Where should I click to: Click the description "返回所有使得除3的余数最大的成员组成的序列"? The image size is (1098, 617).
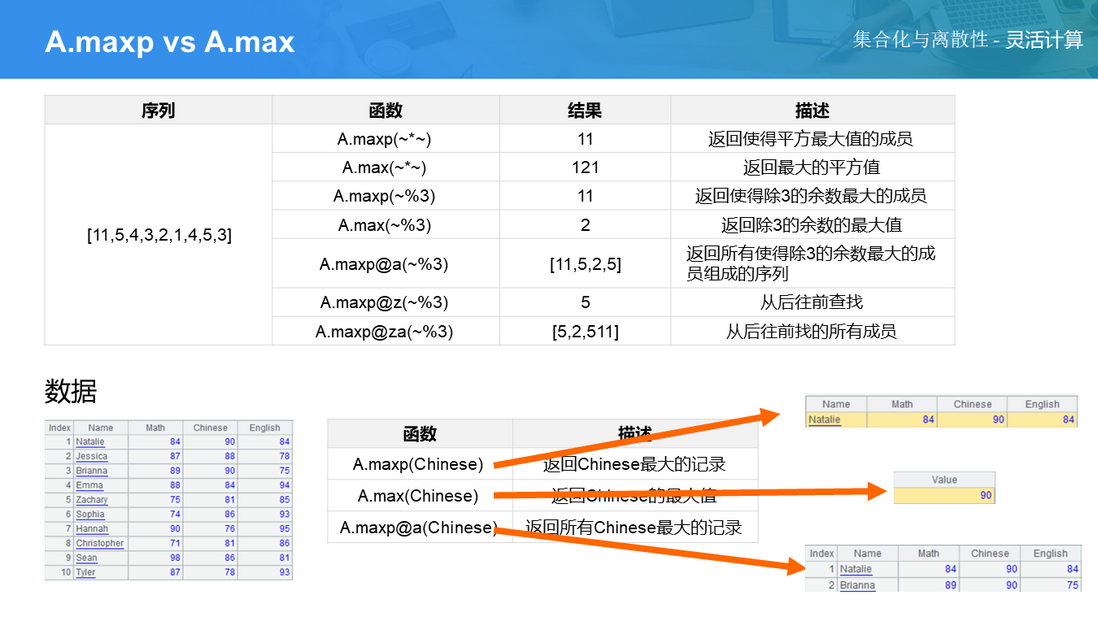(811, 263)
